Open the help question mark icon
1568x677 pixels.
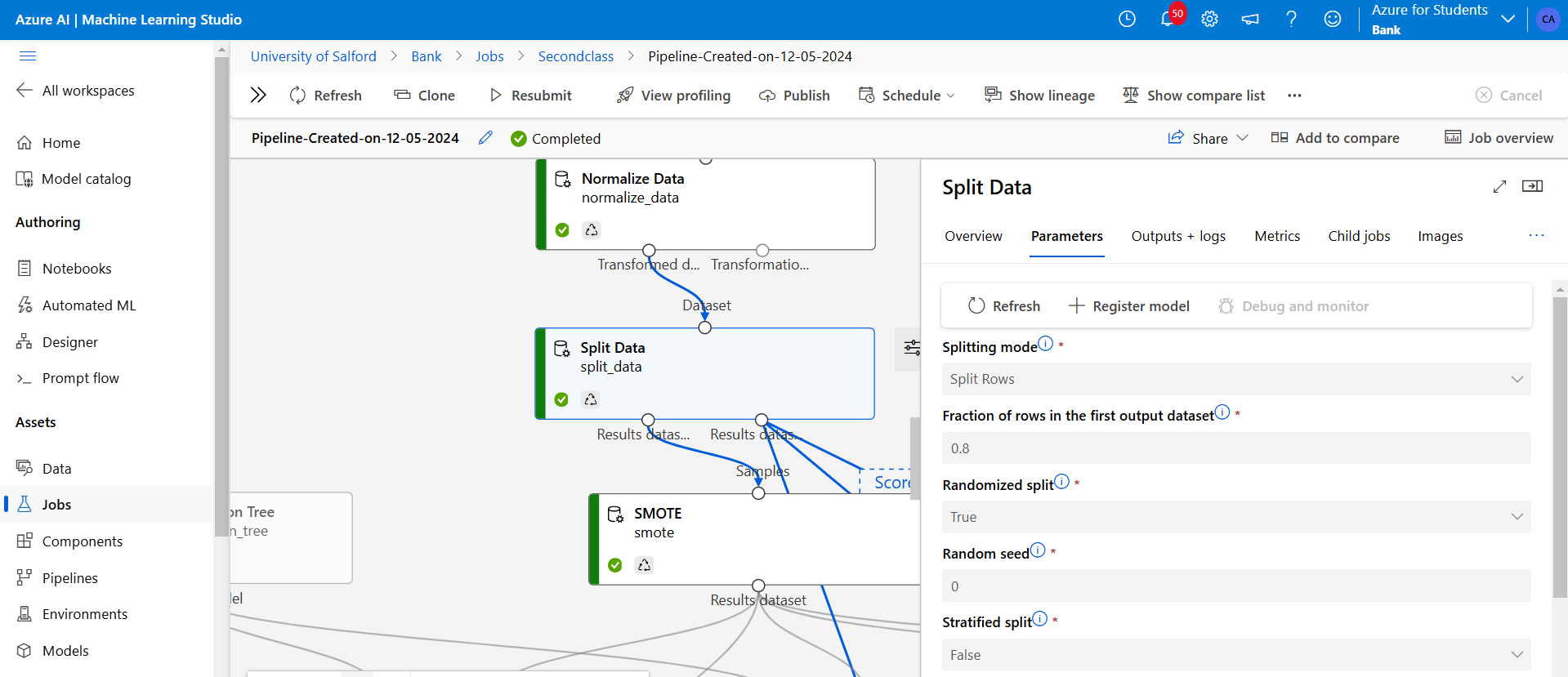(1291, 19)
